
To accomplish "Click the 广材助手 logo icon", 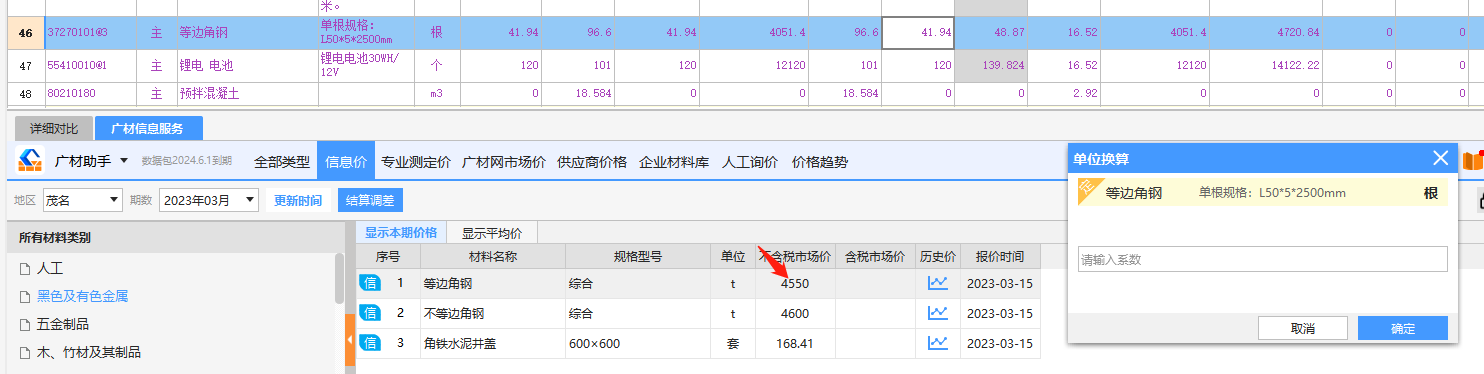I will point(31,161).
